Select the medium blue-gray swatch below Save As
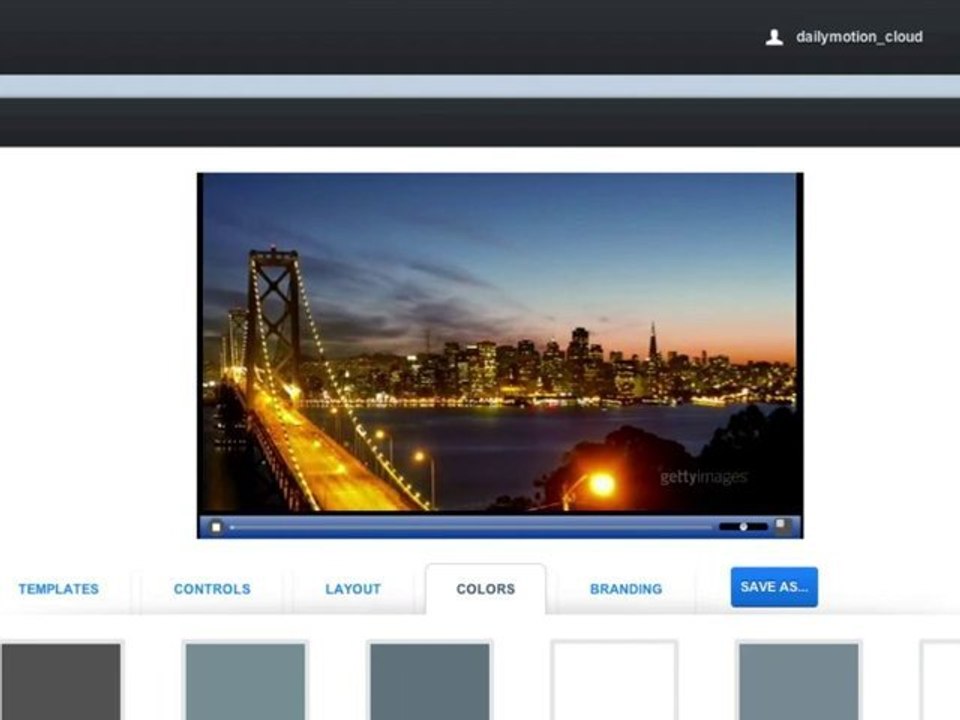The image size is (960, 720). tap(799, 681)
